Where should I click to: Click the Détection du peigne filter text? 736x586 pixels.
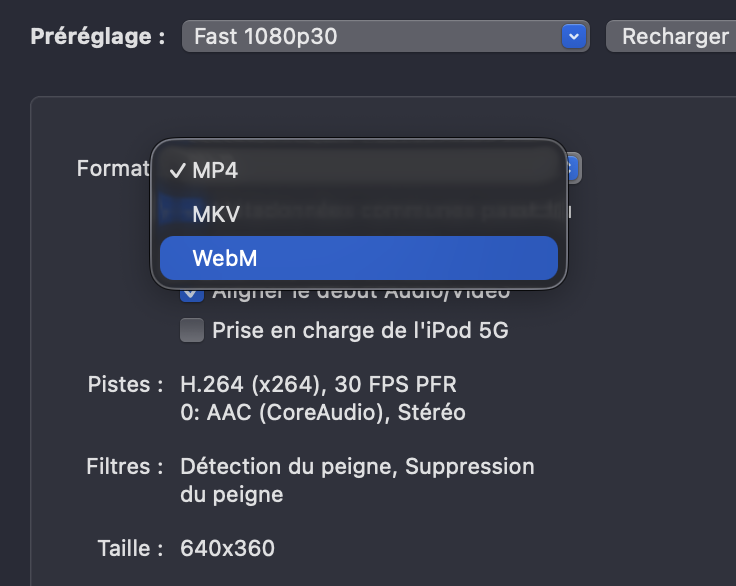(x=290, y=467)
